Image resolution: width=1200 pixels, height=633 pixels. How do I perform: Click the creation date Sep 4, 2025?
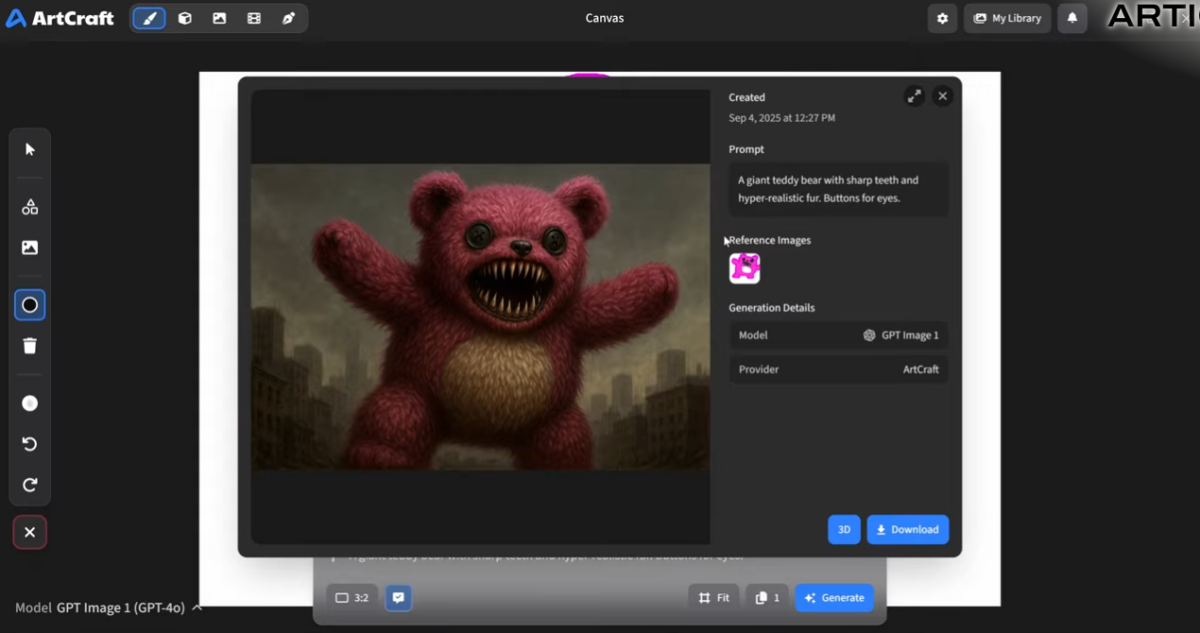[x=782, y=118]
